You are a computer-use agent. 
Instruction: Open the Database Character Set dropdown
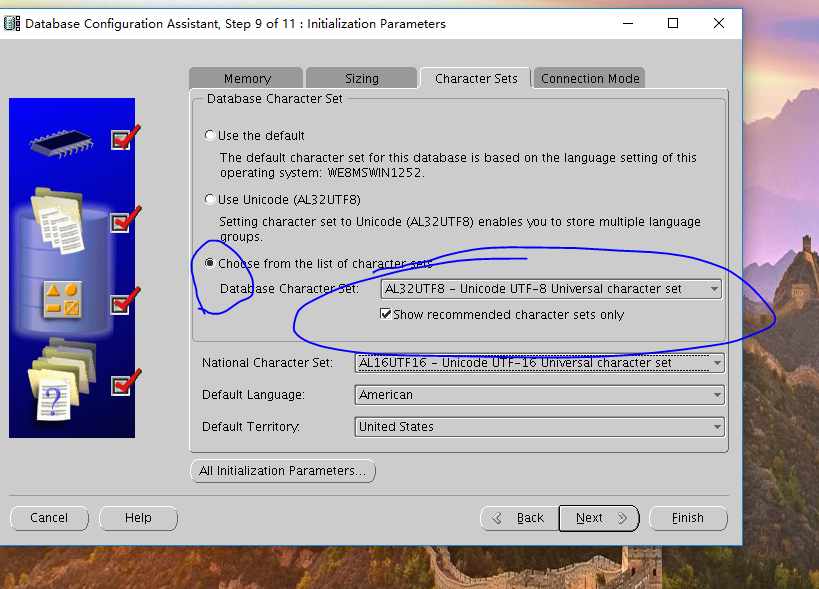551,289
